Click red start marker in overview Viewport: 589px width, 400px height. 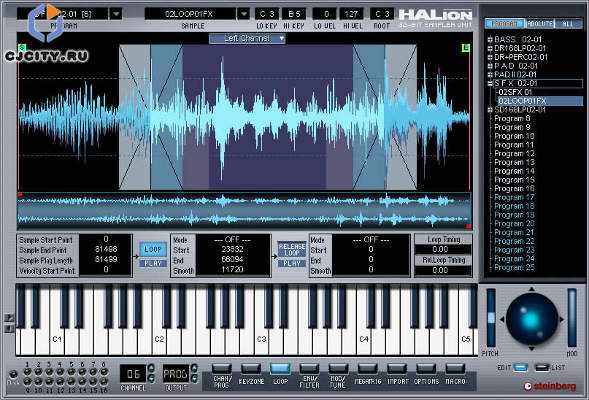point(20,195)
